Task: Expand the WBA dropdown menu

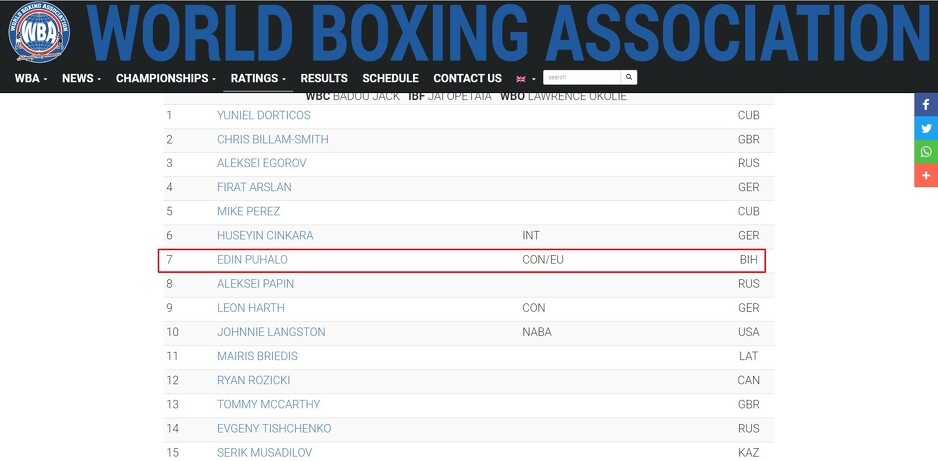Action: [x=30, y=78]
